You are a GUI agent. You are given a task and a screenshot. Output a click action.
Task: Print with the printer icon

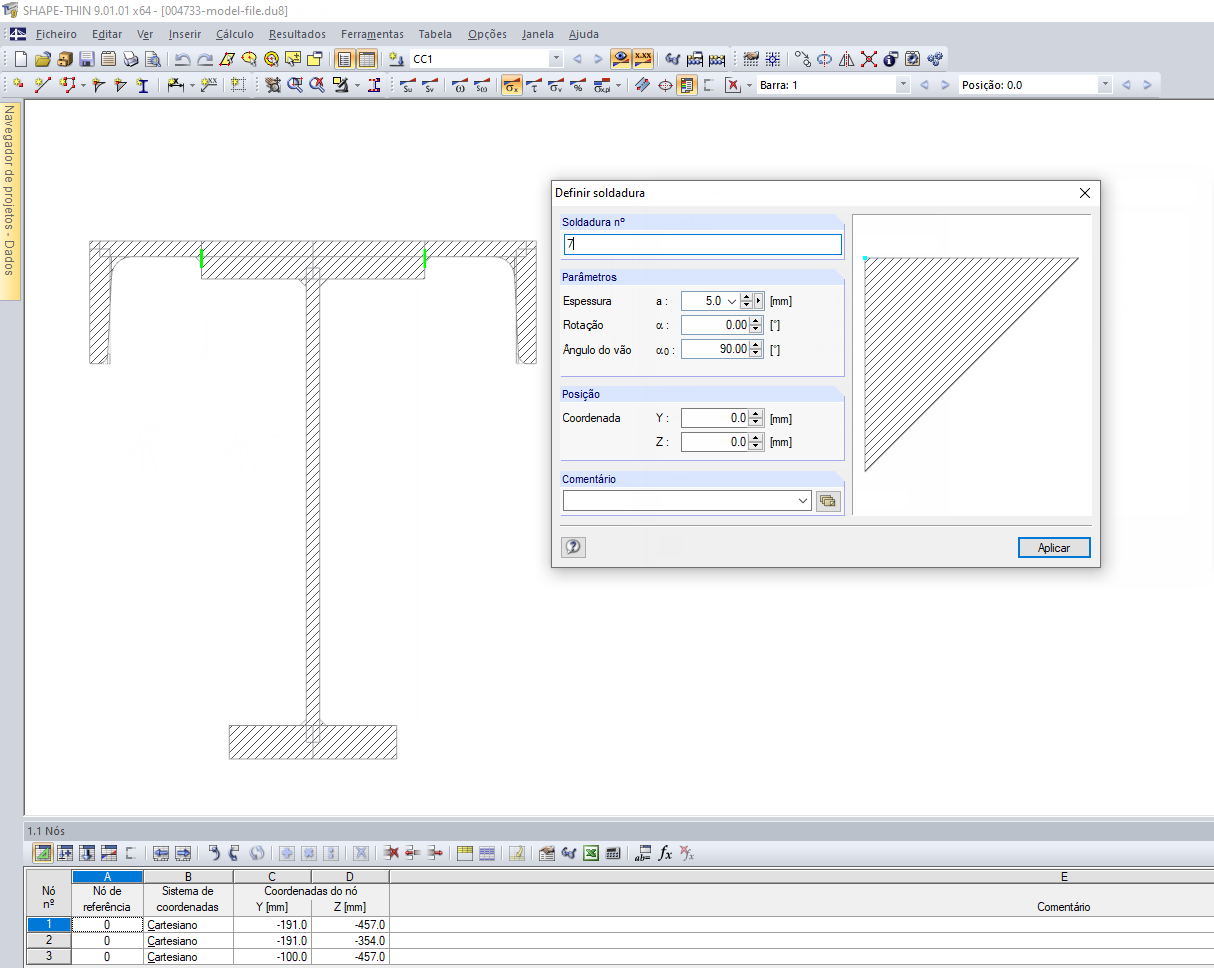point(131,59)
